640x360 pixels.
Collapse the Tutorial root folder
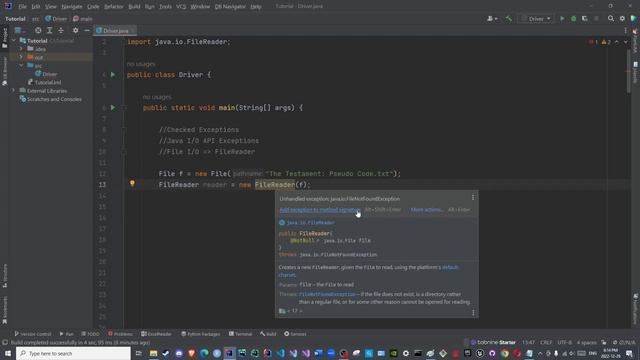pos(14,41)
